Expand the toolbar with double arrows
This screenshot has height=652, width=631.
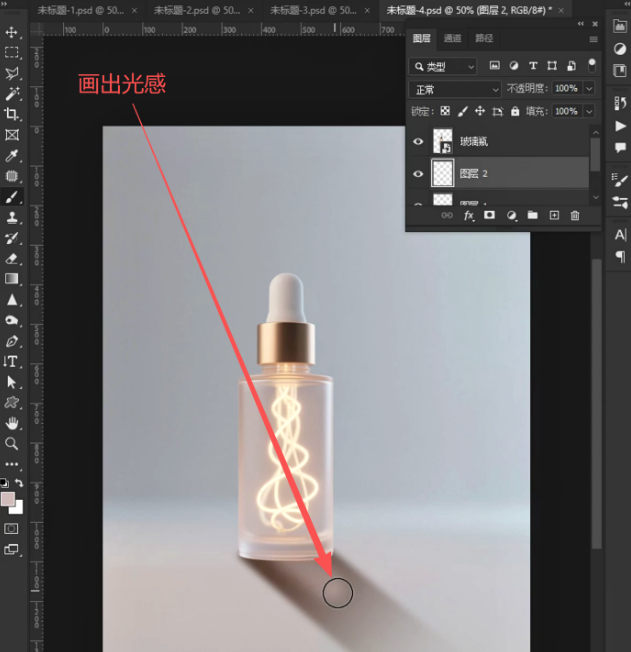5,3
